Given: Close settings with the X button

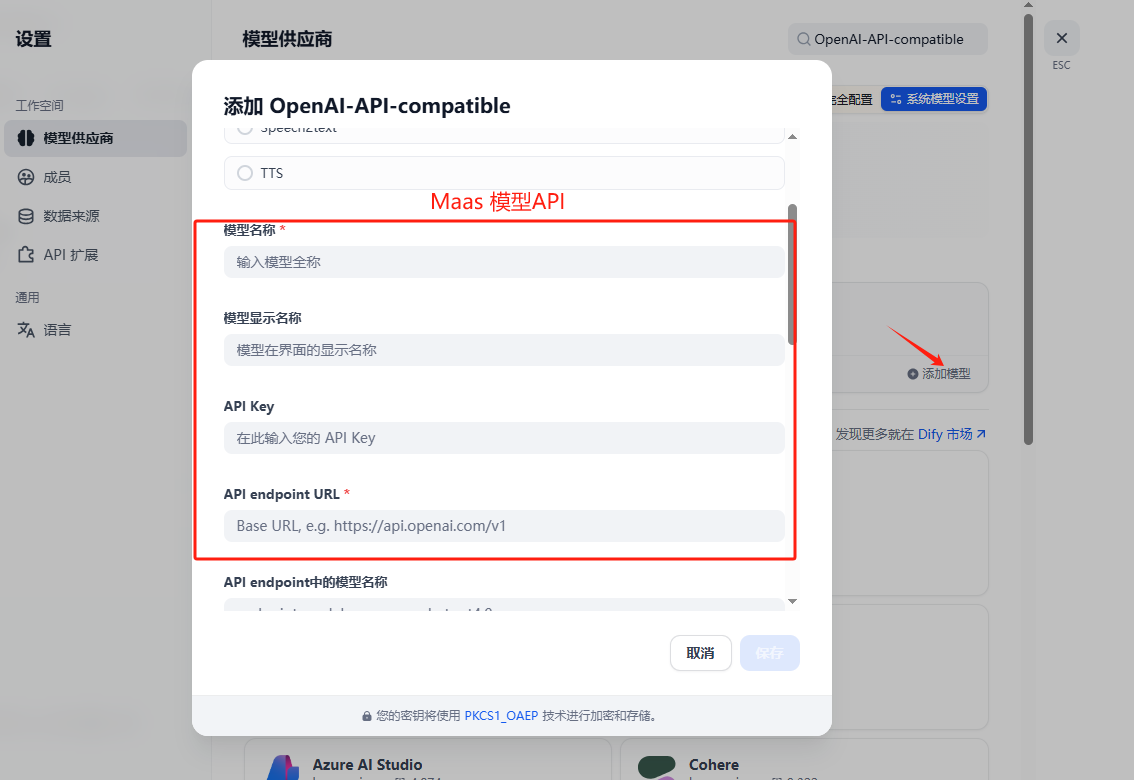Looking at the screenshot, I should tap(1062, 38).
